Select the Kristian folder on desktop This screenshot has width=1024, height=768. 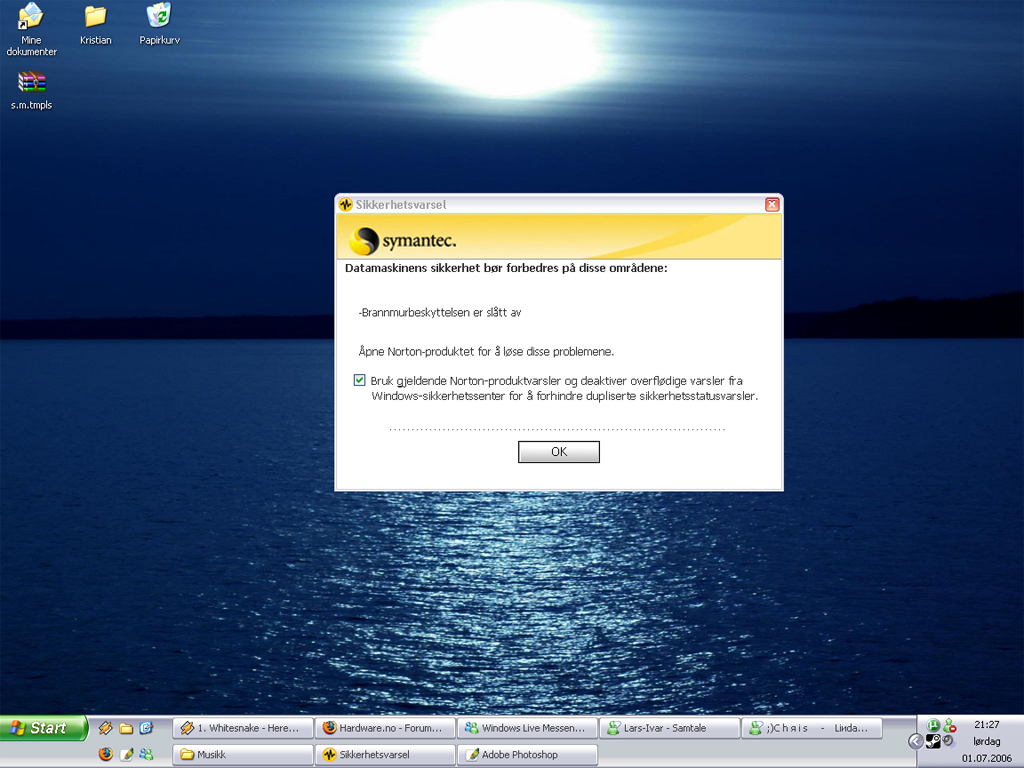pyautogui.click(x=95, y=25)
